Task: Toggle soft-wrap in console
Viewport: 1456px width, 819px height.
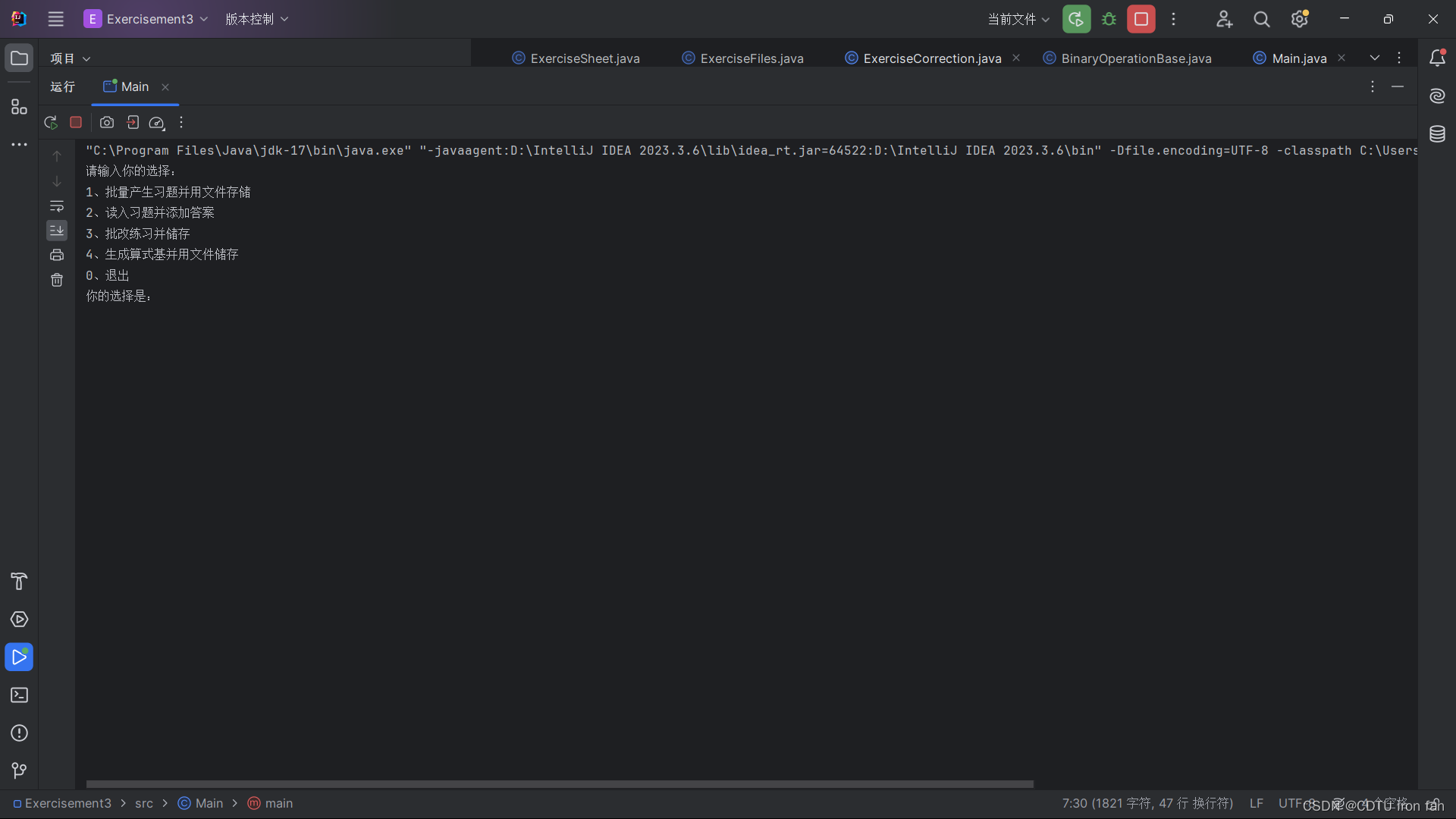Action: point(57,206)
